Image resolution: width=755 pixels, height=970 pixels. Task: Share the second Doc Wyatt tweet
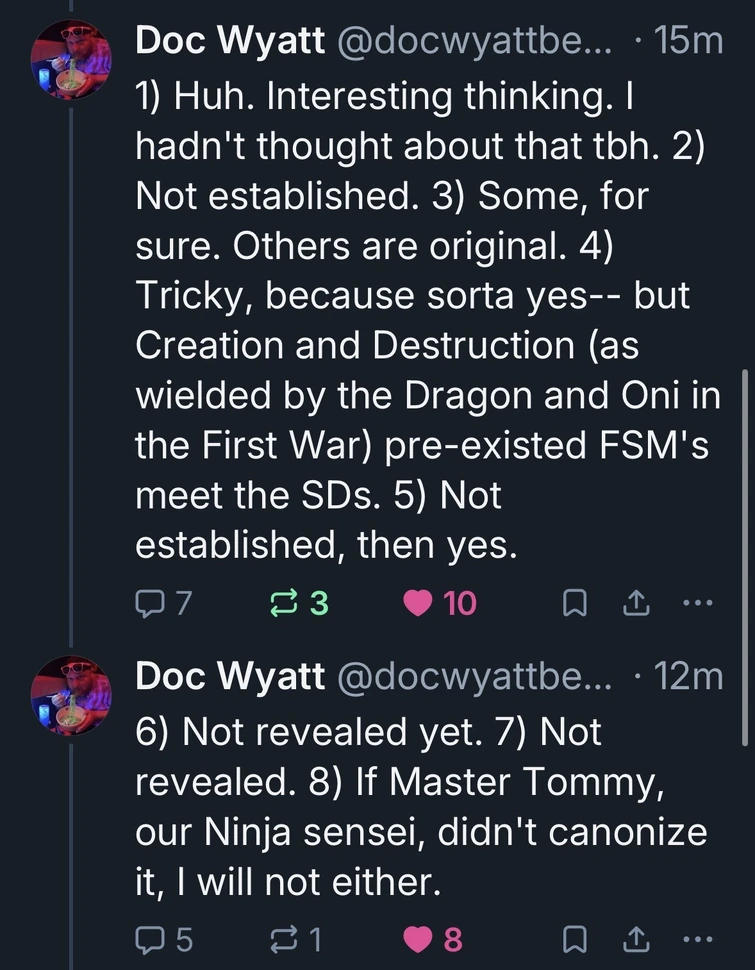coord(635,938)
